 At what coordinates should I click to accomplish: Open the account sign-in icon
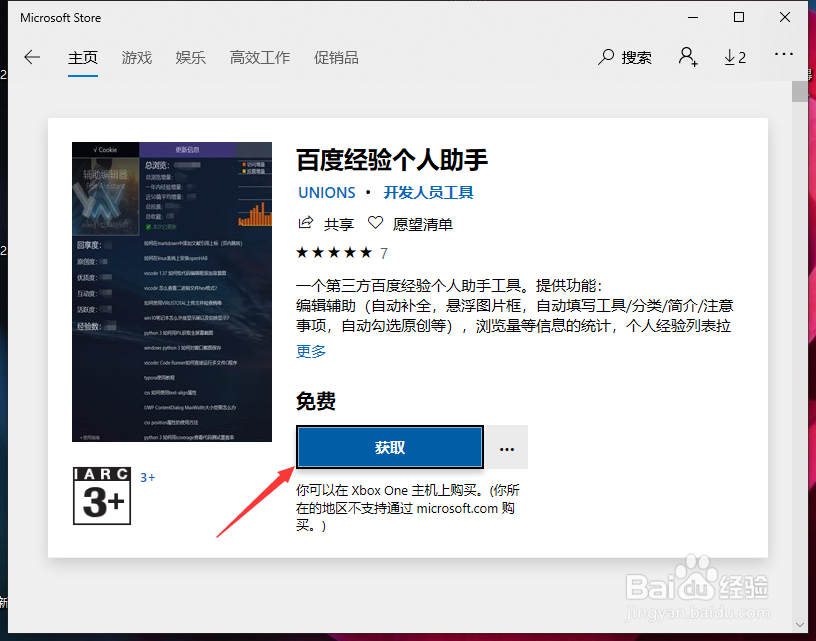(x=687, y=56)
